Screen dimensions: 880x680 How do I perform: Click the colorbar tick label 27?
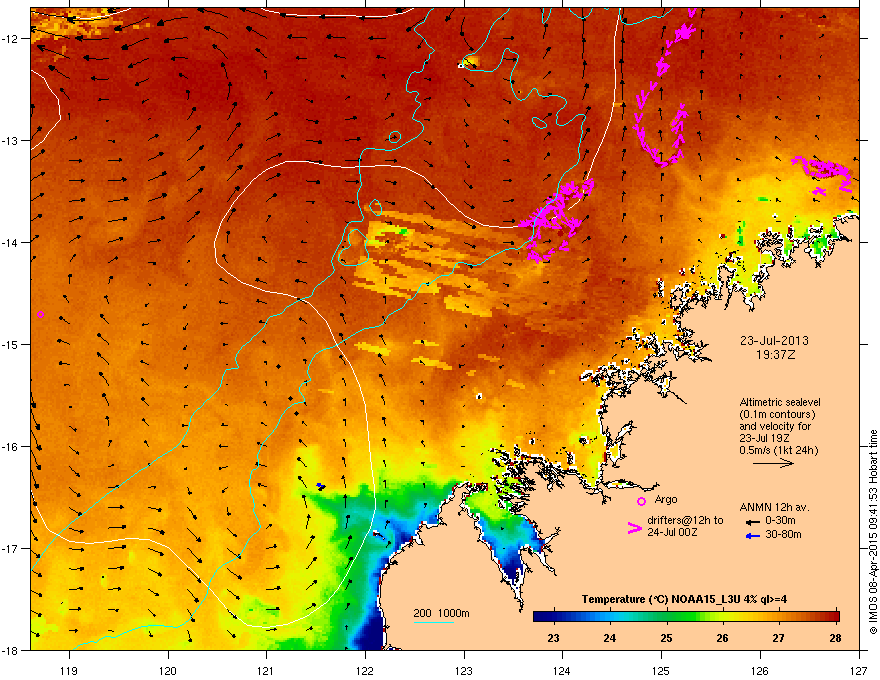pos(778,638)
